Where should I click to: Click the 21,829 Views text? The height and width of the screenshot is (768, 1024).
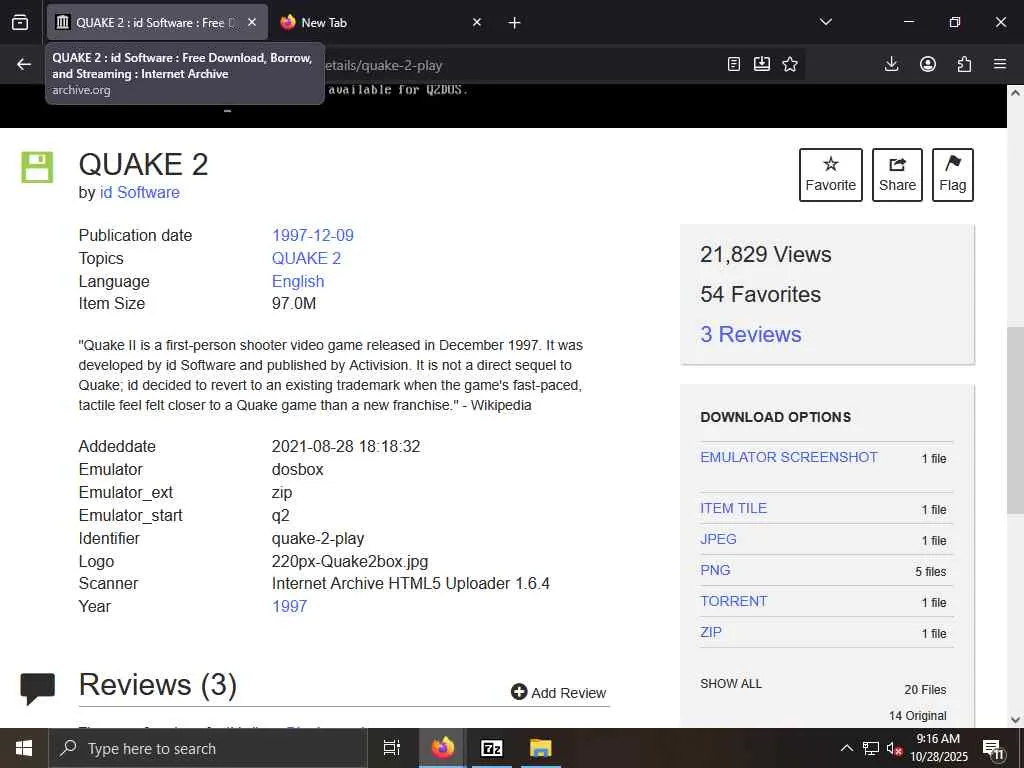coord(765,254)
